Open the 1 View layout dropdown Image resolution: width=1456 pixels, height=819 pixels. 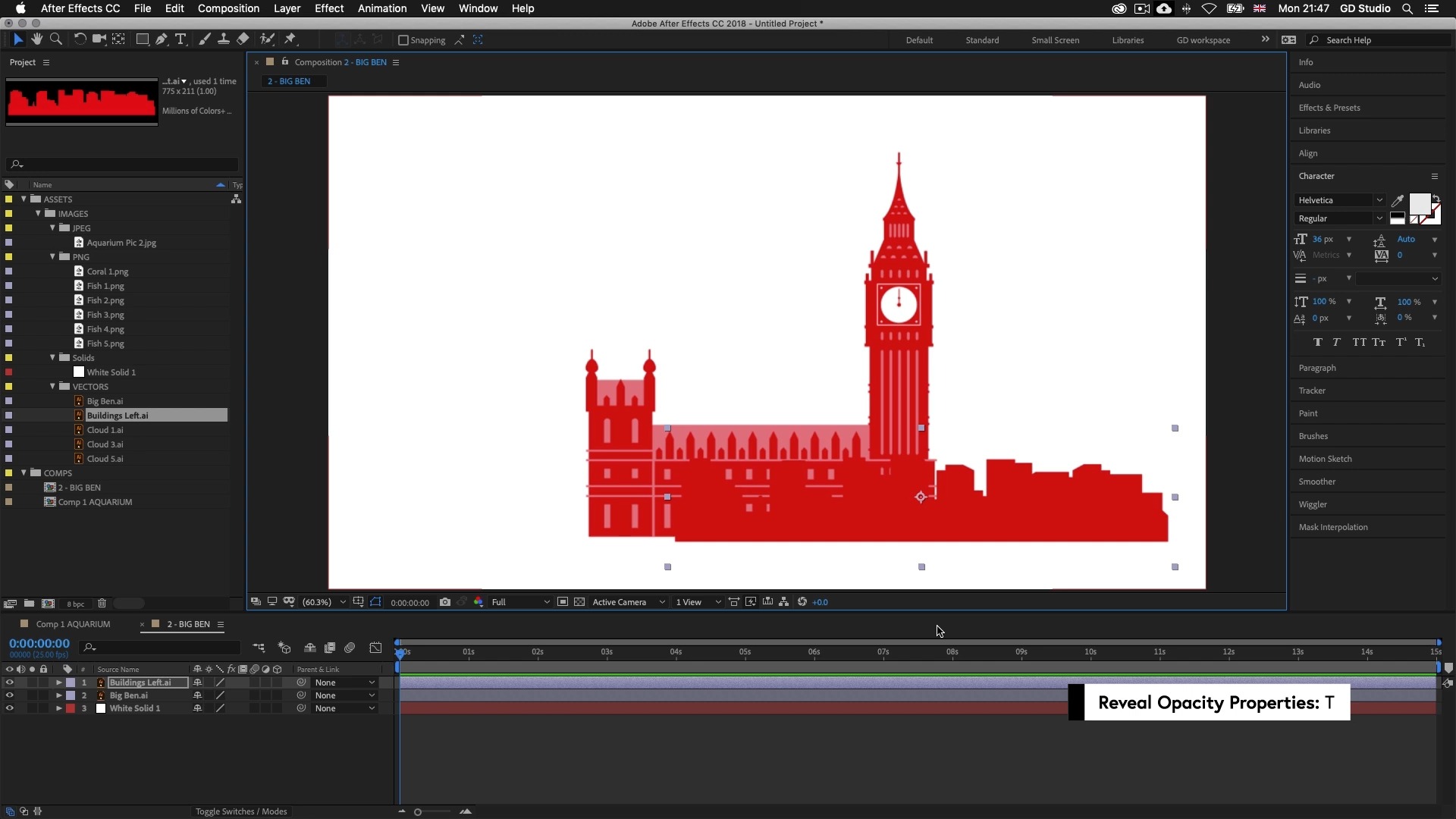pyautogui.click(x=698, y=602)
